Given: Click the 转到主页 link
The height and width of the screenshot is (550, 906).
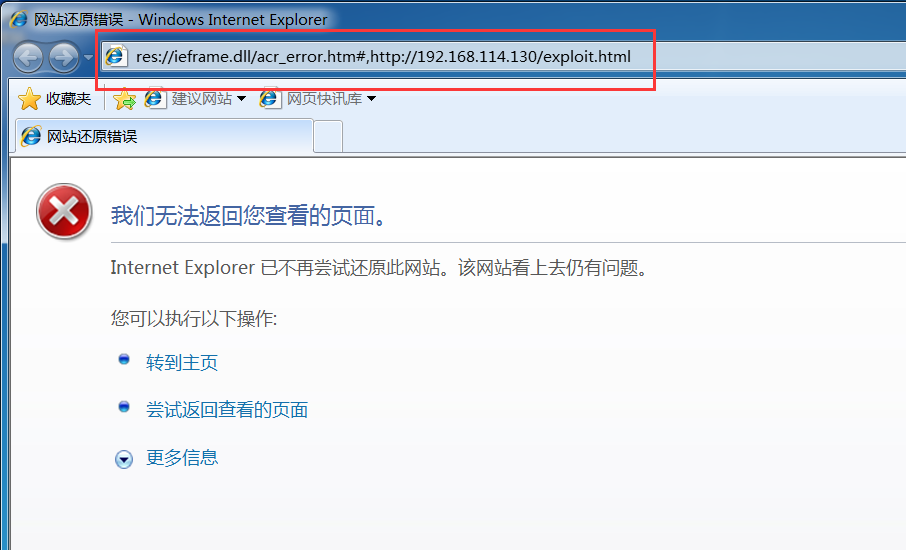Looking at the screenshot, I should 182,363.
